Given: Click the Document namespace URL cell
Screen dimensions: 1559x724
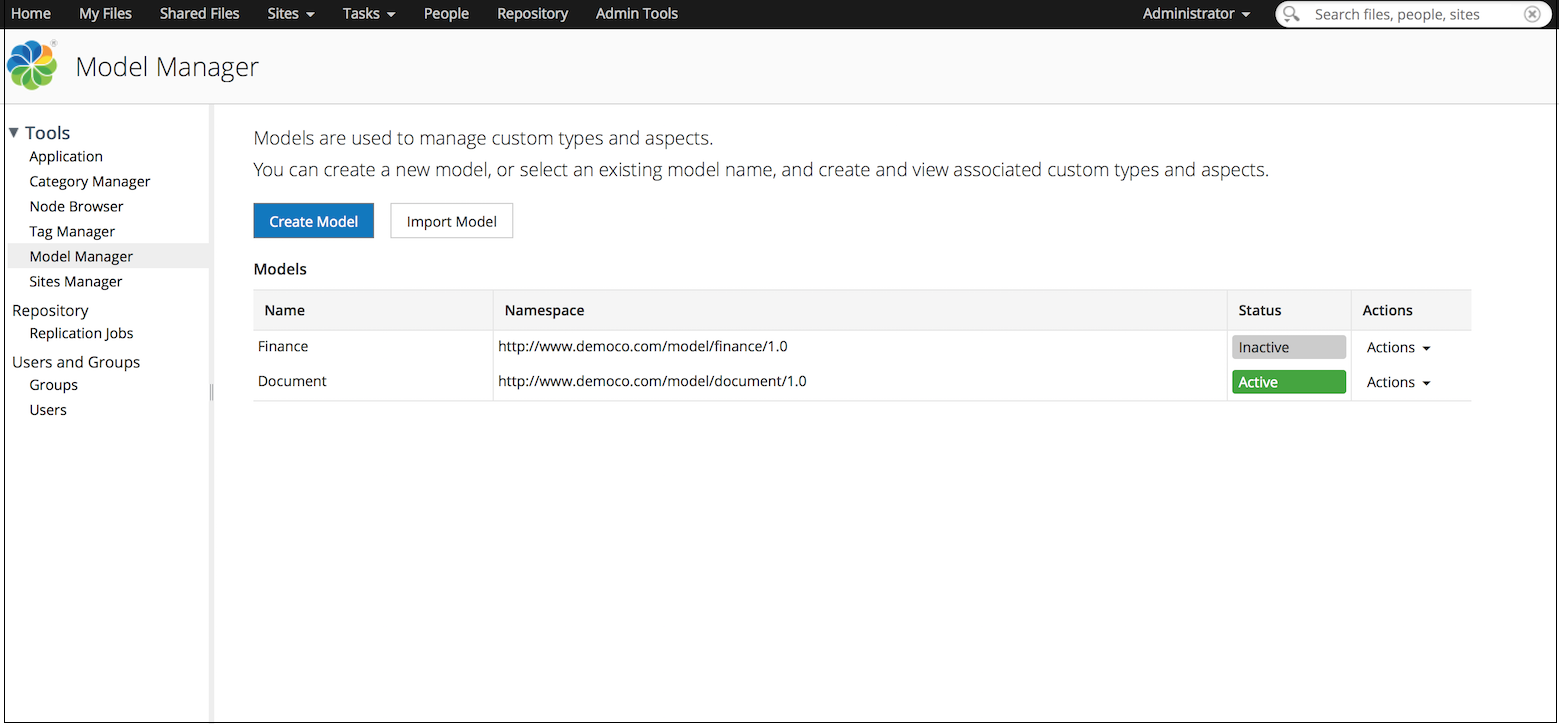Looking at the screenshot, I should [652, 382].
